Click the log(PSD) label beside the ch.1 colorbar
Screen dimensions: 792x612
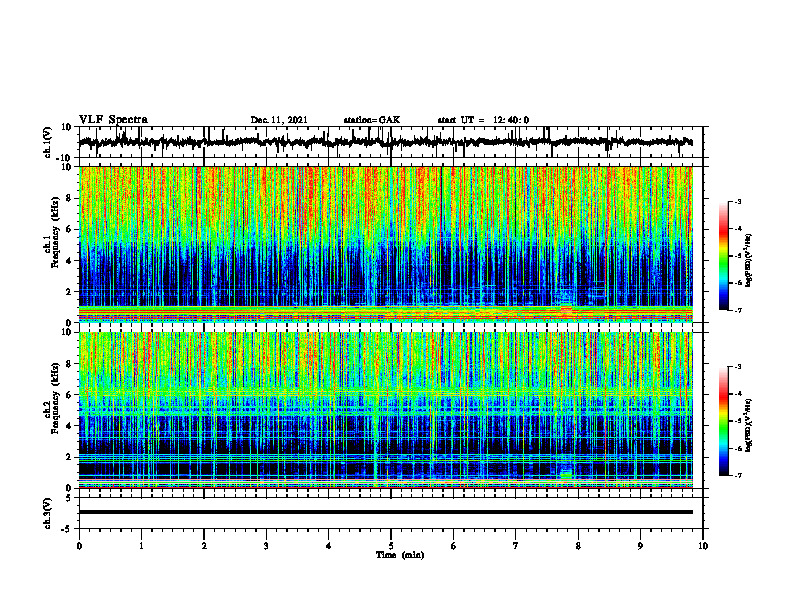749,260
